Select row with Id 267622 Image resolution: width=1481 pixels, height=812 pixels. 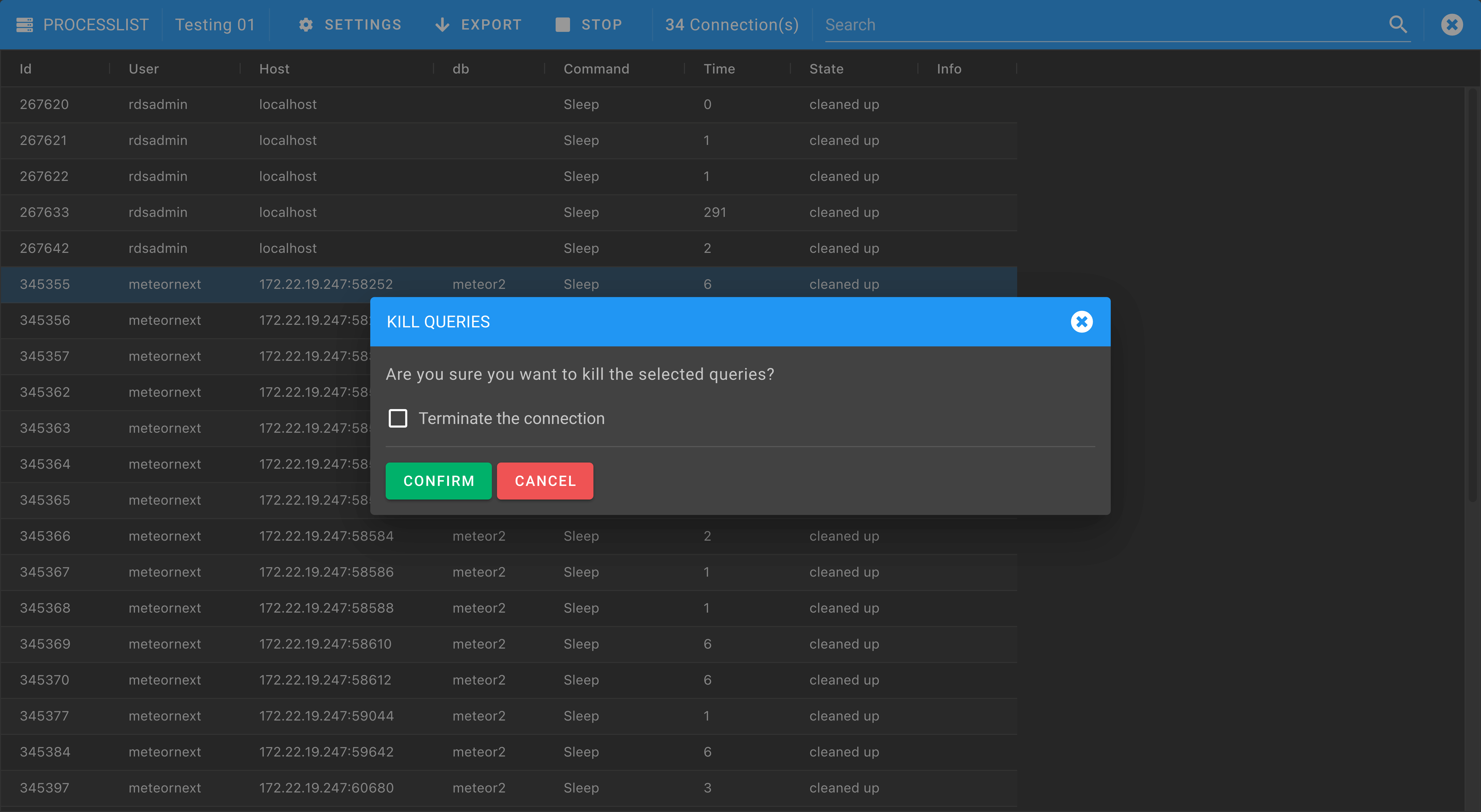click(x=509, y=177)
